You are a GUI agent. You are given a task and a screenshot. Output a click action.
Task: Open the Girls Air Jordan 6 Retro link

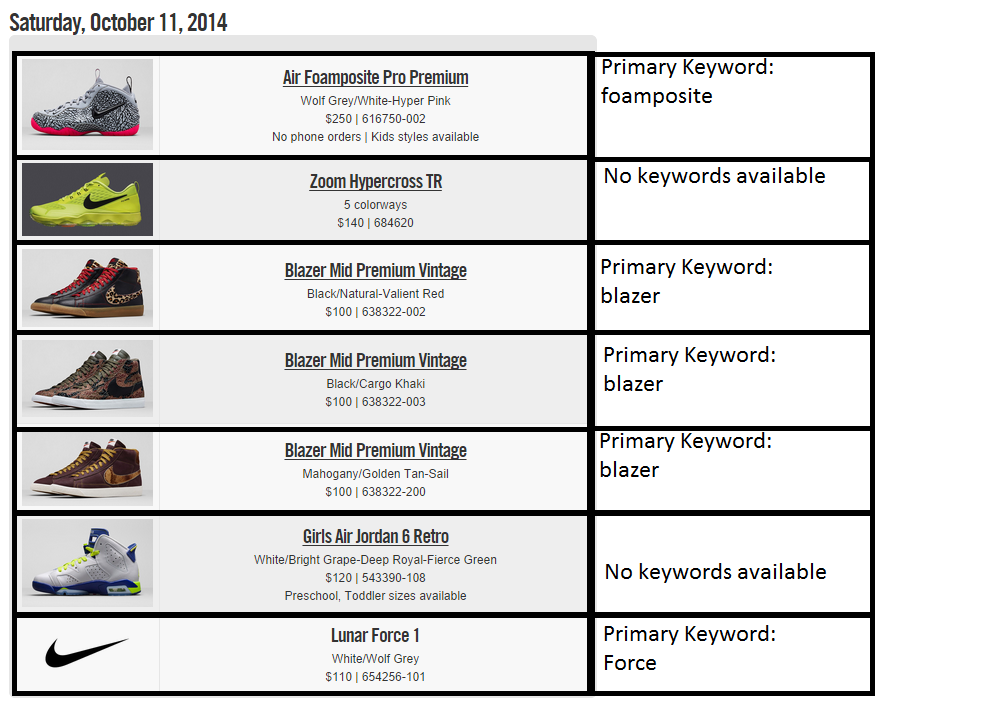pos(375,537)
